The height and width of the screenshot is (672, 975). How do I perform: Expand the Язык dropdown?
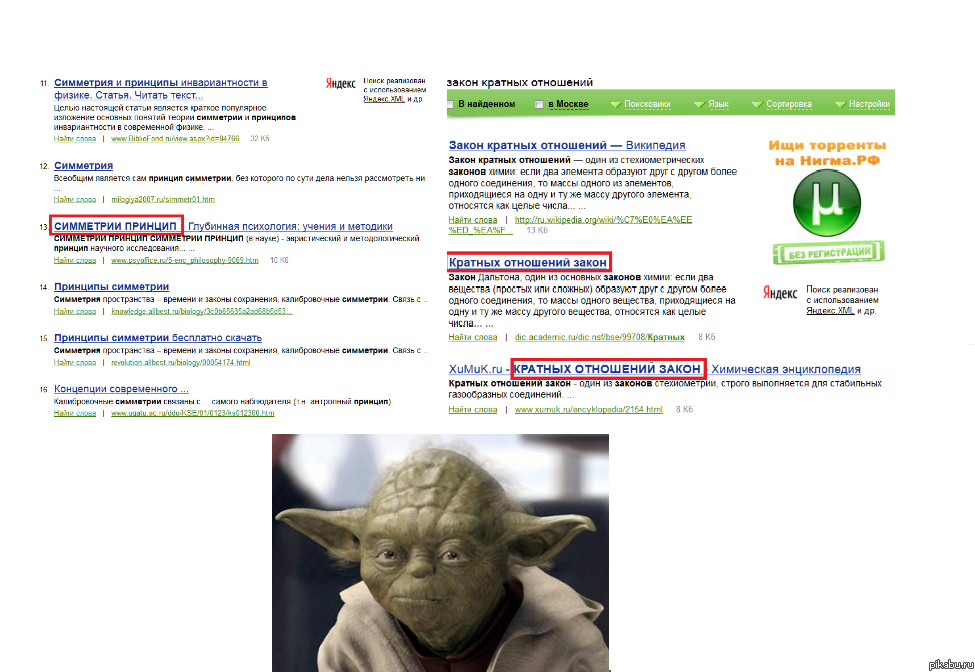[x=711, y=104]
